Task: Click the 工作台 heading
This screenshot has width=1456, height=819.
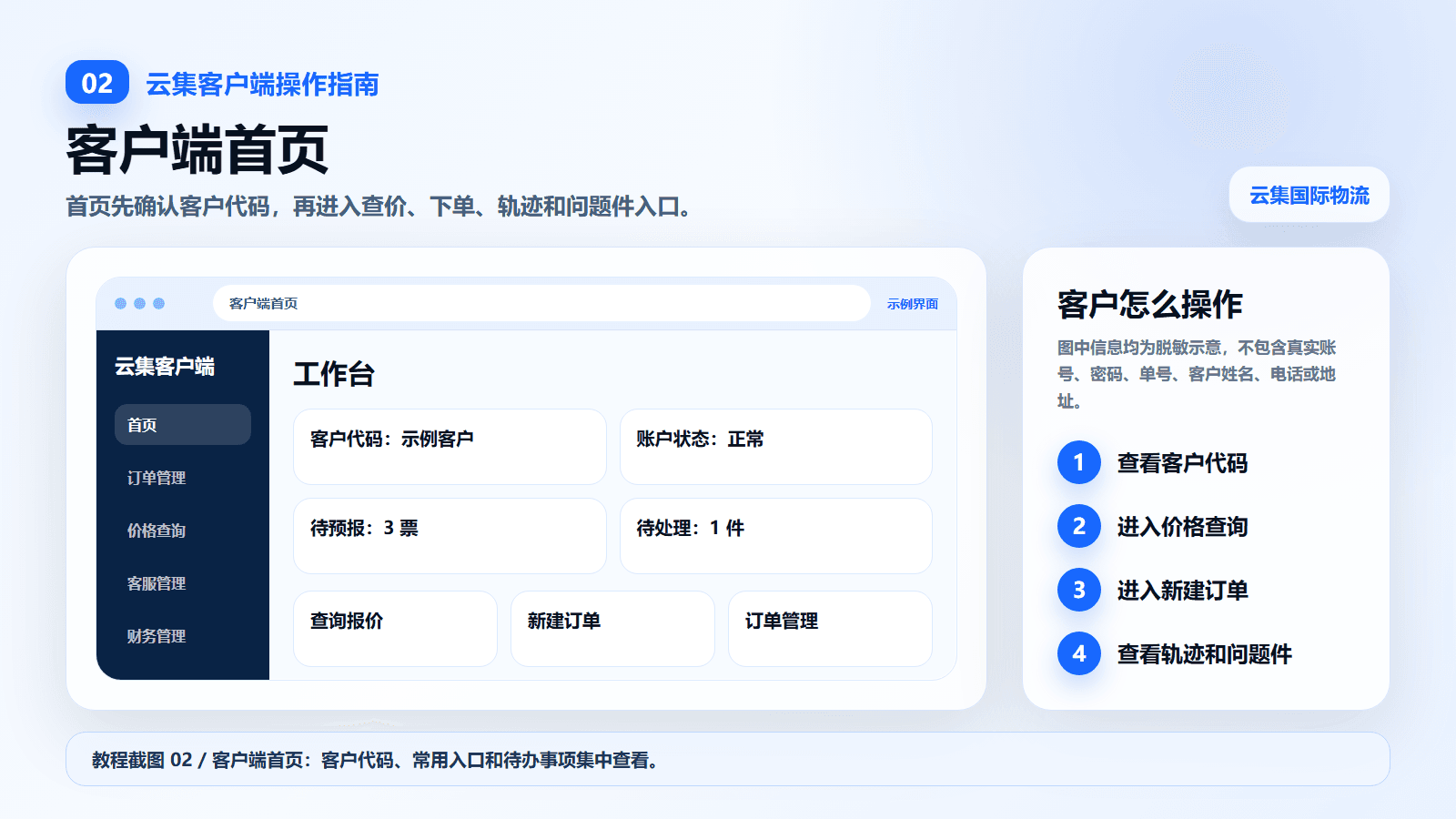Action: pyautogui.click(x=334, y=374)
